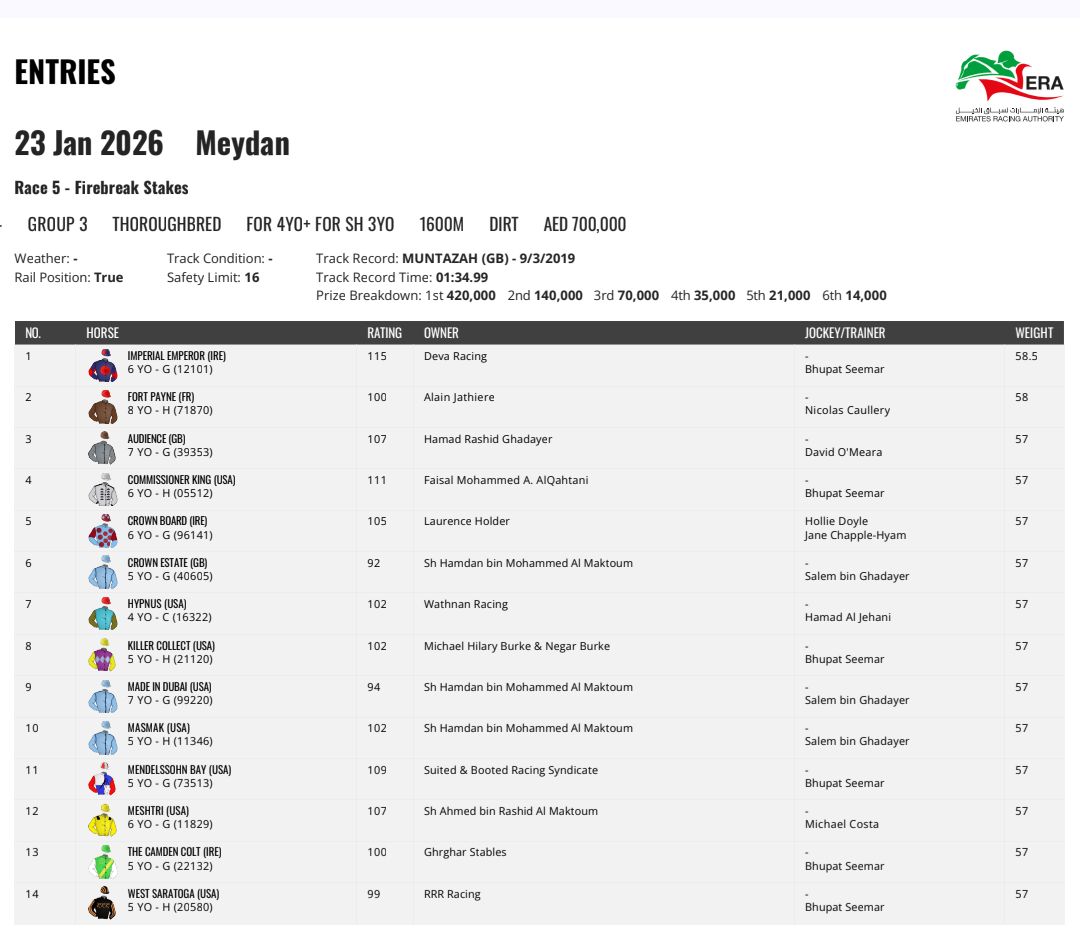
Task: Click Imperial Emperor's jockey silks icon
Action: 103,366
